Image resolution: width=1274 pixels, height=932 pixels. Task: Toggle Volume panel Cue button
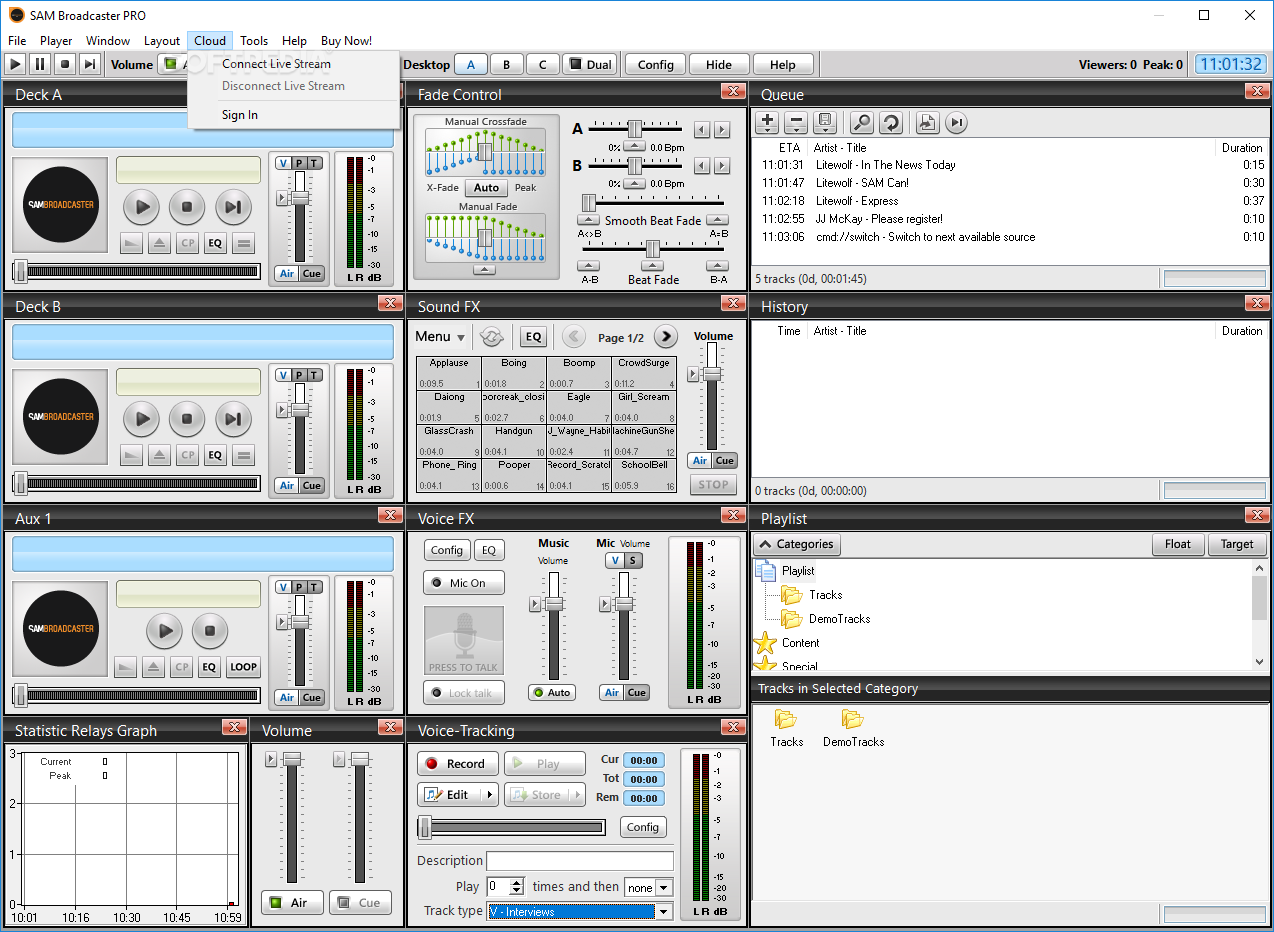pos(360,902)
